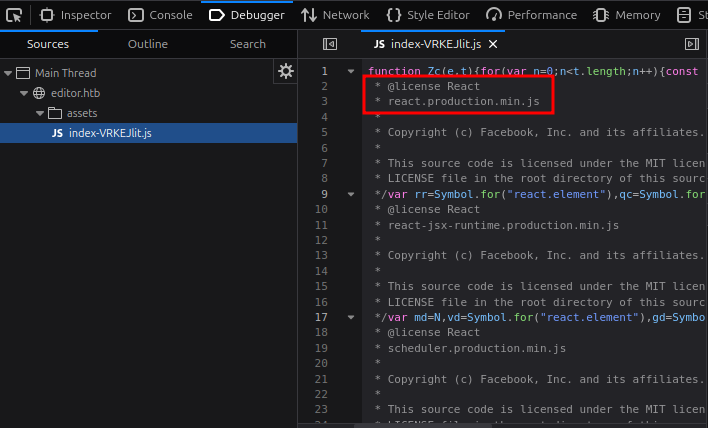Click line number 9 in the gutter

click(324, 194)
